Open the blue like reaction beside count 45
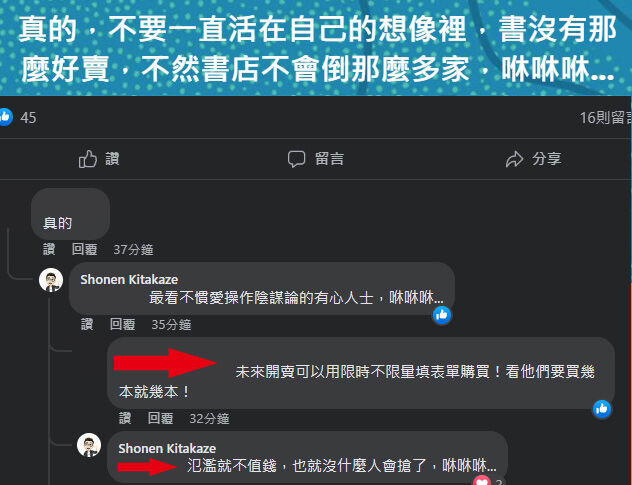This screenshot has height=485, width=632. [x=6, y=117]
